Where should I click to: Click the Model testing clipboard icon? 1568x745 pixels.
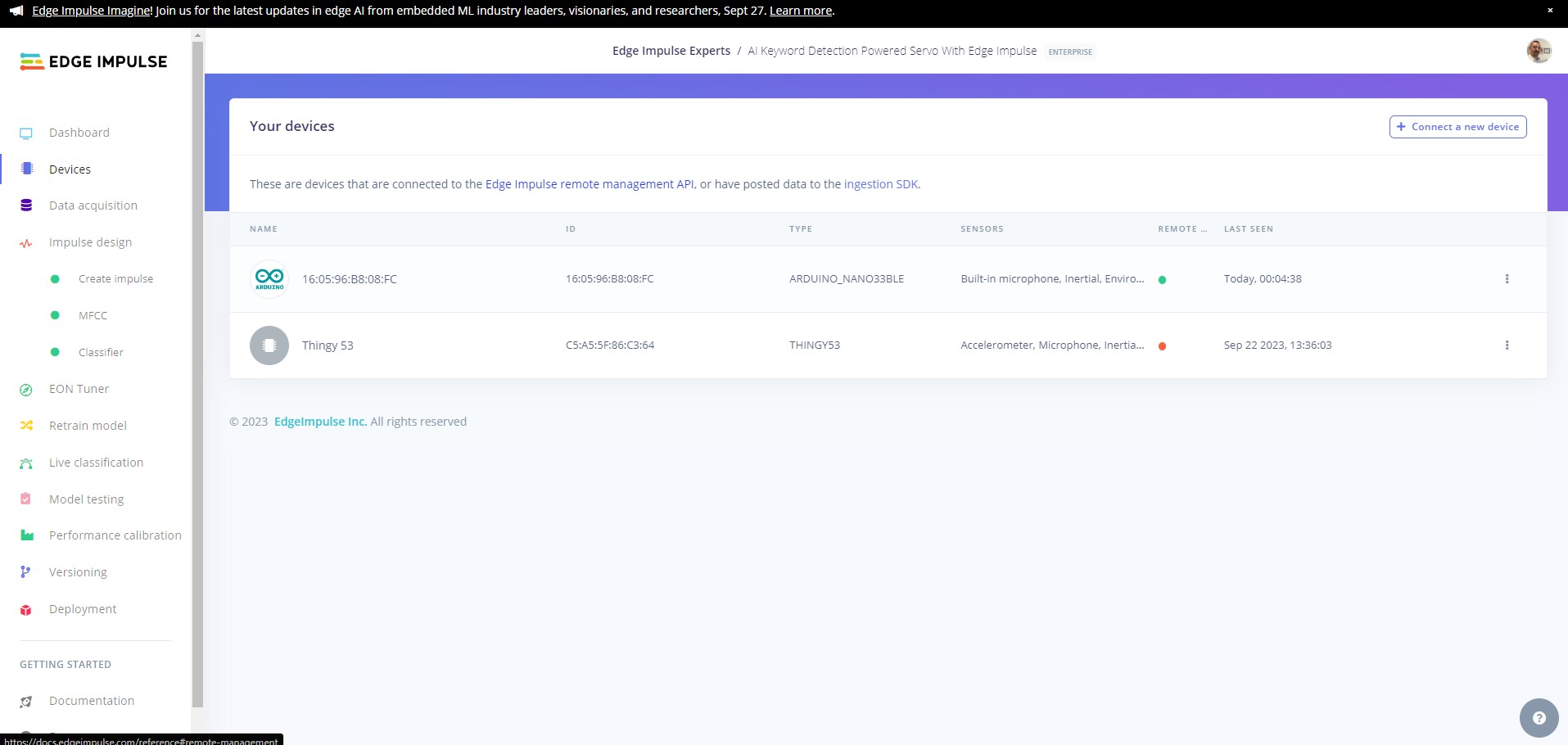point(26,499)
